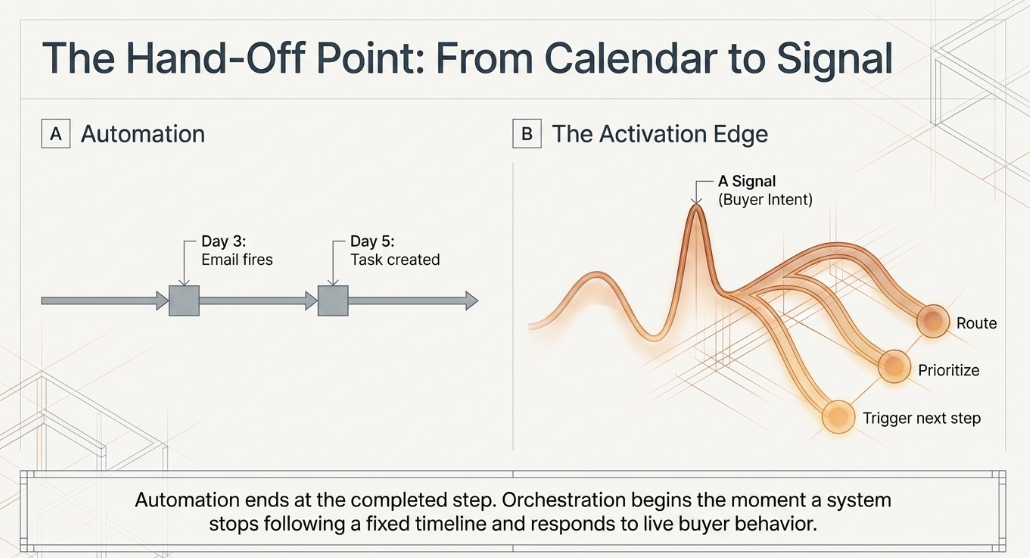Click the Automation section heading
Viewport: 1030px width, 558px height.
[143, 134]
